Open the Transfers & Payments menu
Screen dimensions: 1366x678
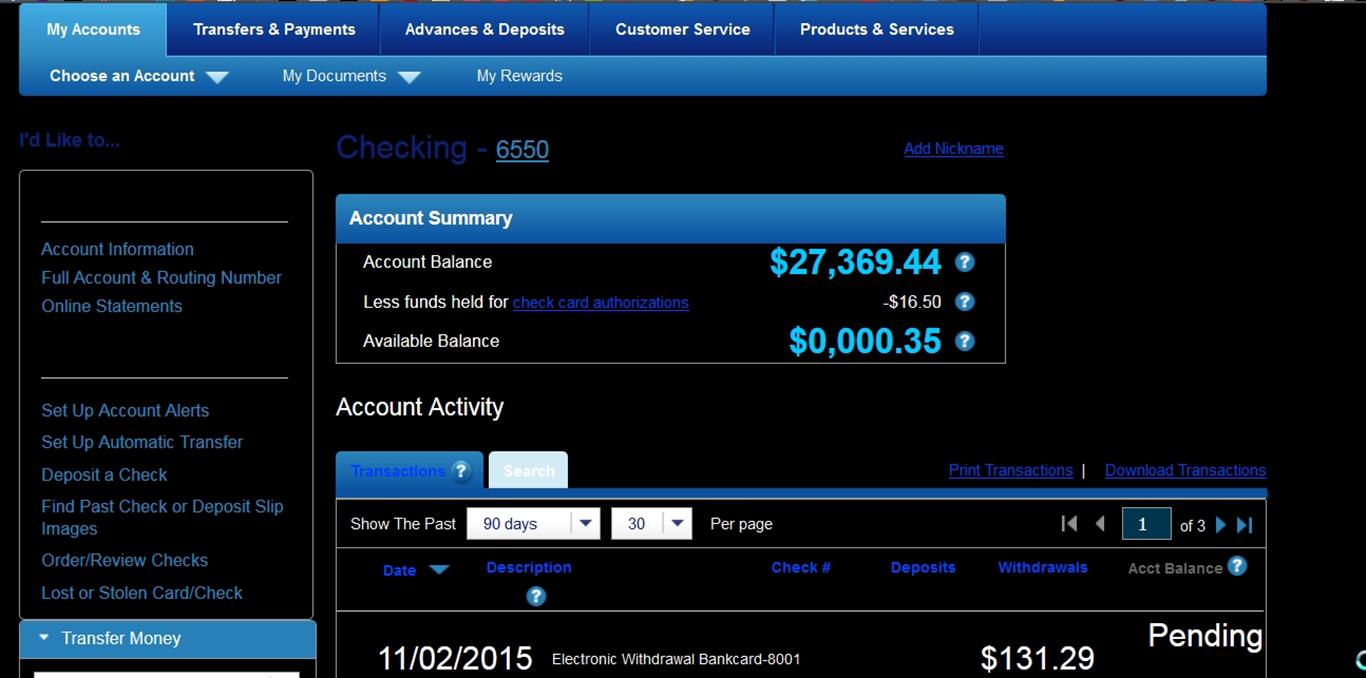[273, 29]
